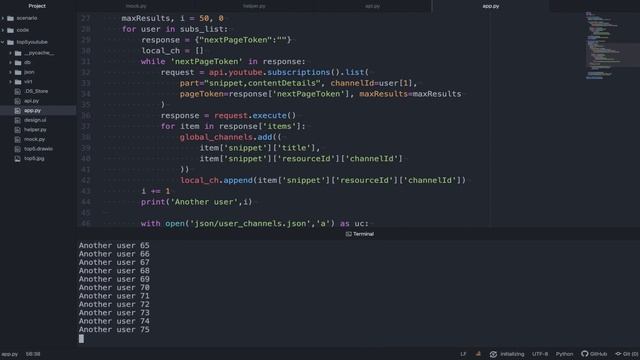Click the UTF-8 encoding selector
This screenshot has width=640, height=360.
point(540,354)
